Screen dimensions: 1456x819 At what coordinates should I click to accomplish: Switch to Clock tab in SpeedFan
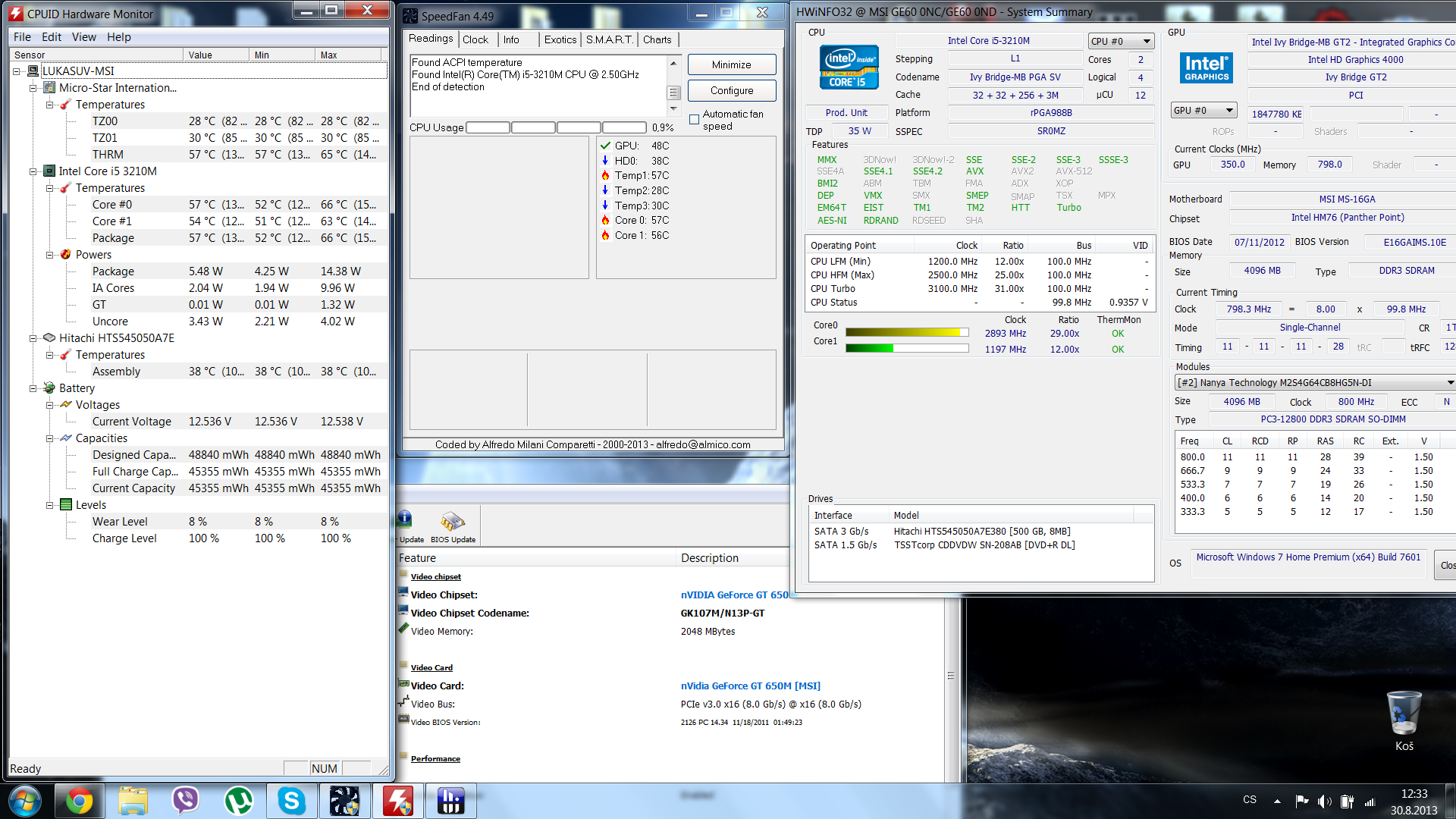tap(475, 39)
